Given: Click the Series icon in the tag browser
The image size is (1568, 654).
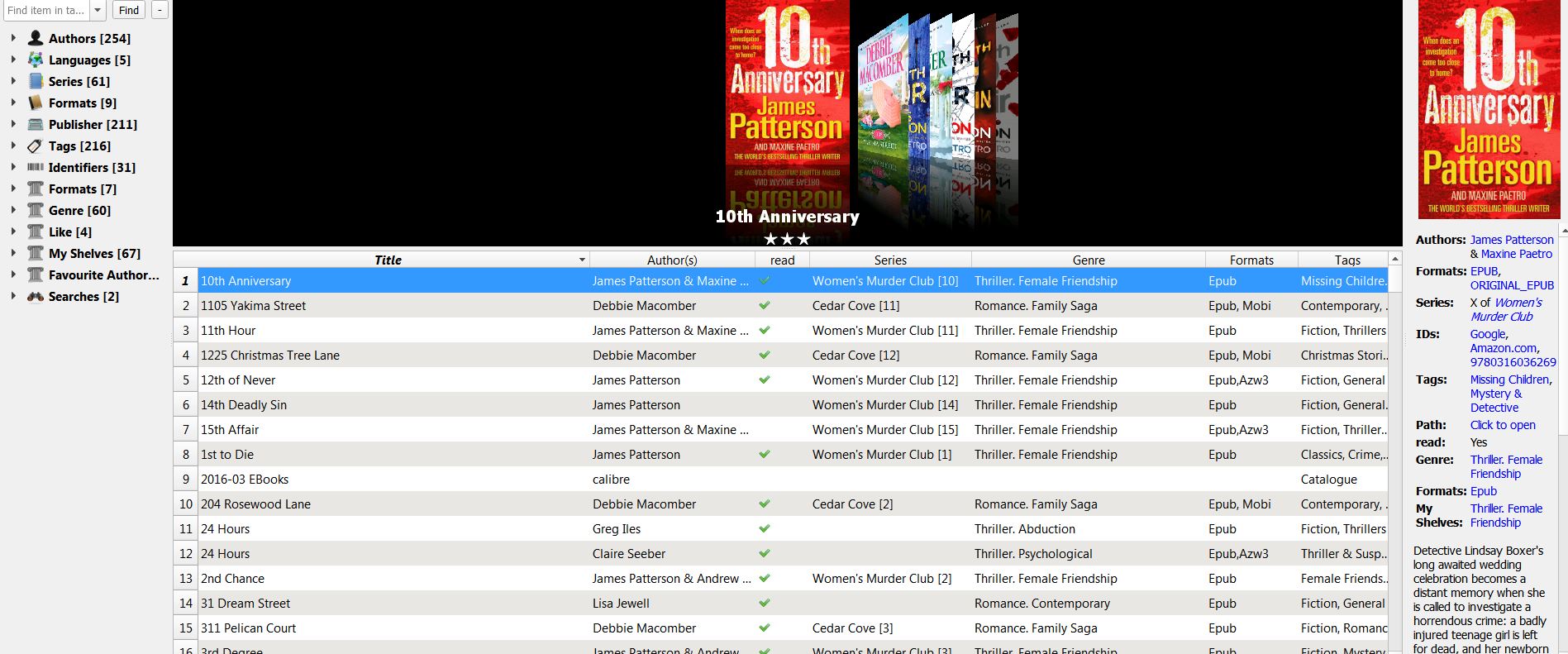Looking at the screenshot, I should point(36,81).
